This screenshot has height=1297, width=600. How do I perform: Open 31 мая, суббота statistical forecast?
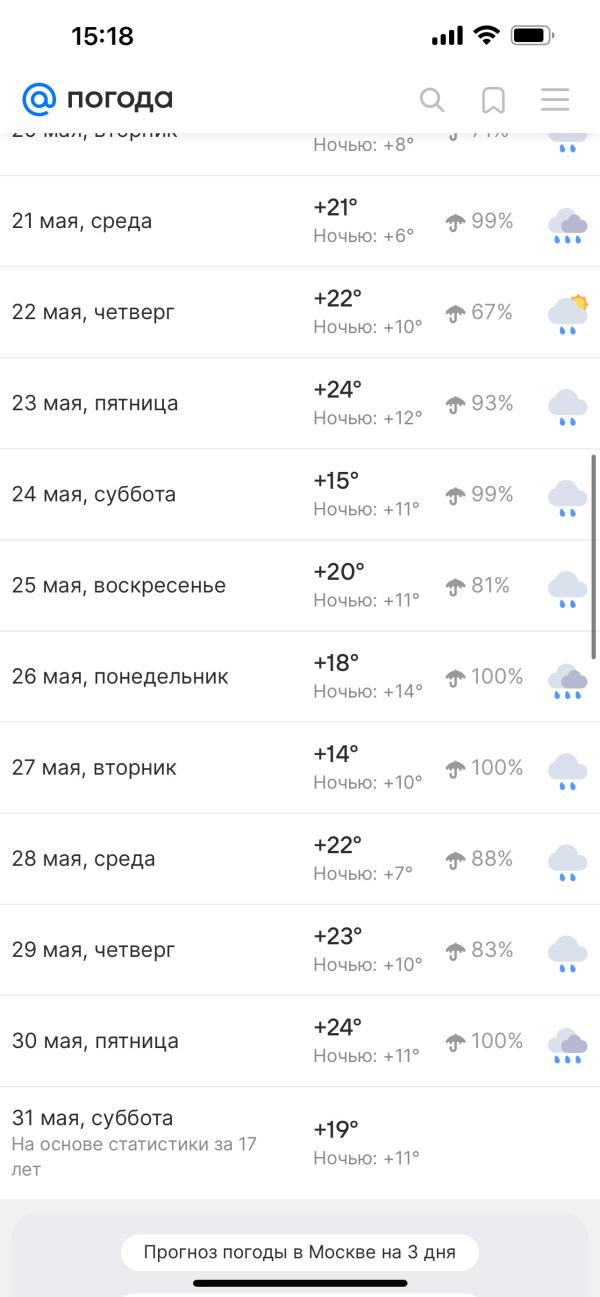[x=93, y=1118]
